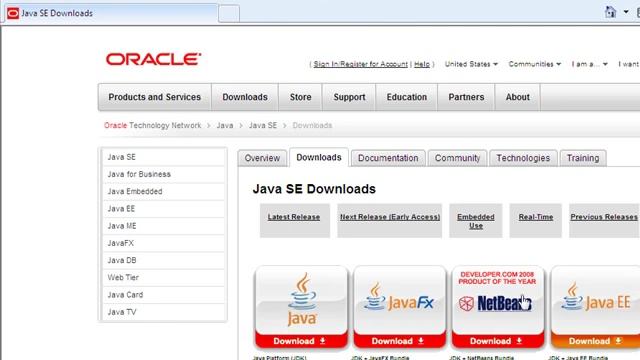This screenshot has height=360, width=640.
Task: Select Java SE in sidebar
Action: (163, 157)
